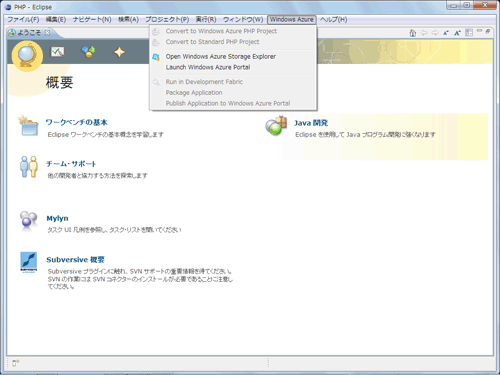This screenshot has height=375, width=500.
Task: Click the Java プログラム description text
Action: pos(365,135)
